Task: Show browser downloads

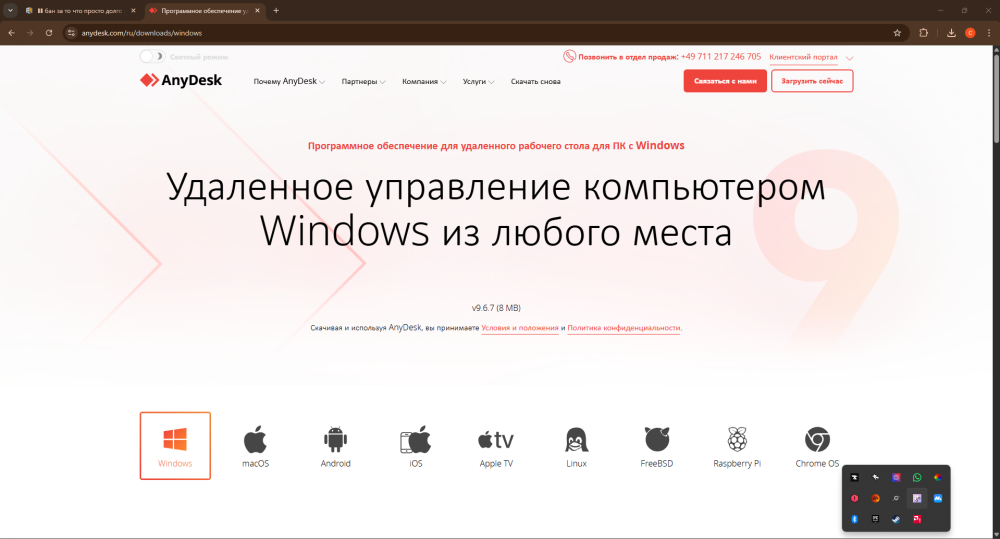Action: pyautogui.click(x=951, y=33)
